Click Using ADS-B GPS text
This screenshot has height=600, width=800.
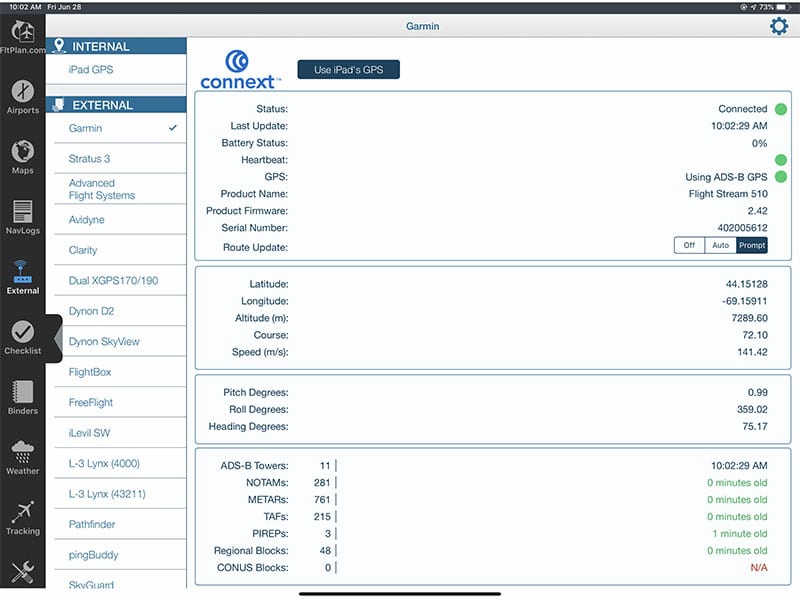pos(726,177)
